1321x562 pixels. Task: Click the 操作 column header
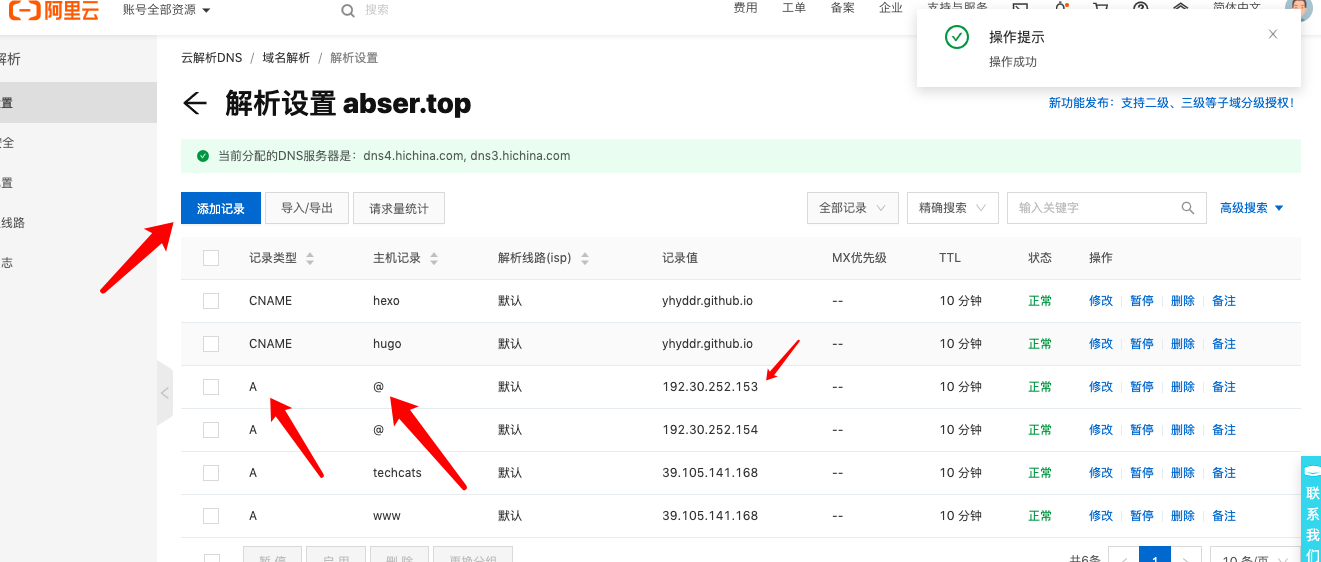click(1100, 258)
